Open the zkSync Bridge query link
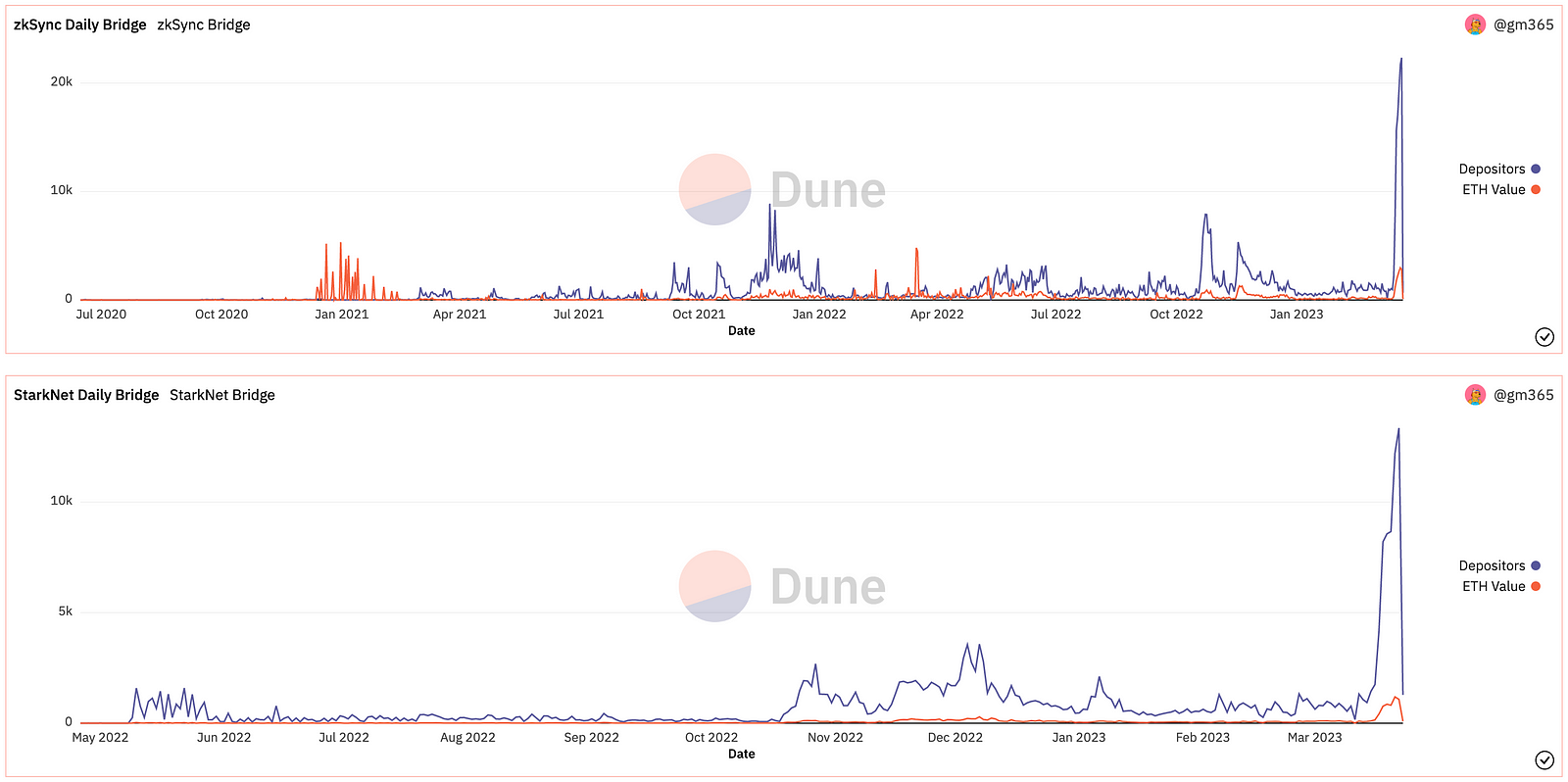 point(204,24)
